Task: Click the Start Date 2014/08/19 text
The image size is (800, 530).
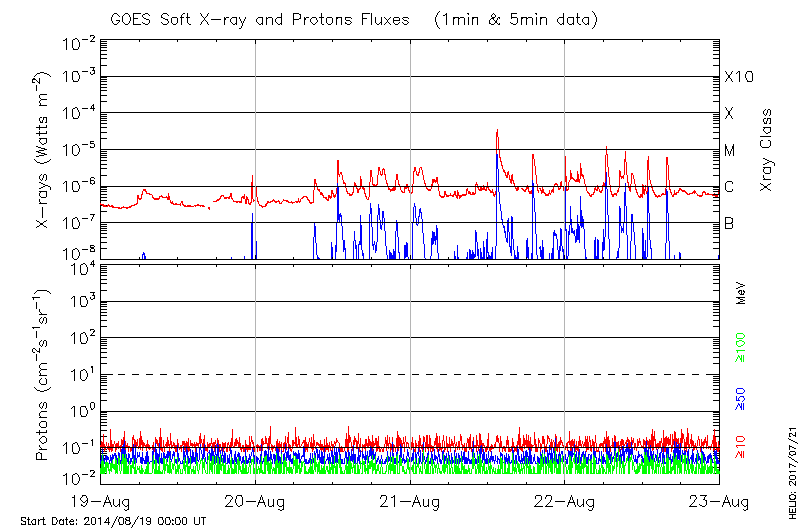Action: tap(113, 521)
